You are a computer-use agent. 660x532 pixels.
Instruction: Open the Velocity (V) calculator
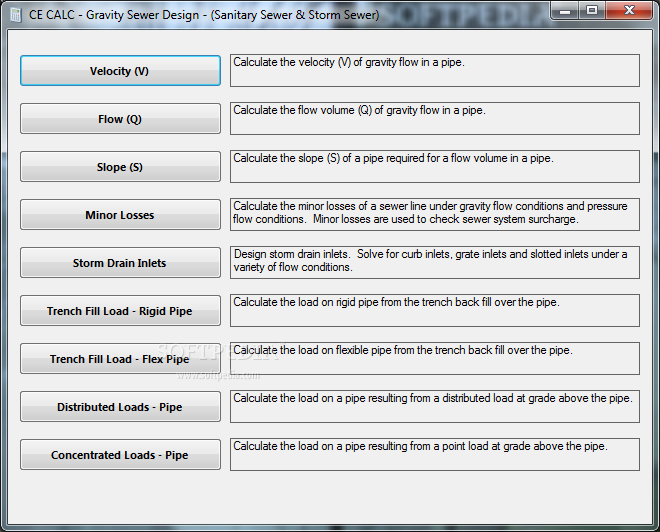point(120,71)
